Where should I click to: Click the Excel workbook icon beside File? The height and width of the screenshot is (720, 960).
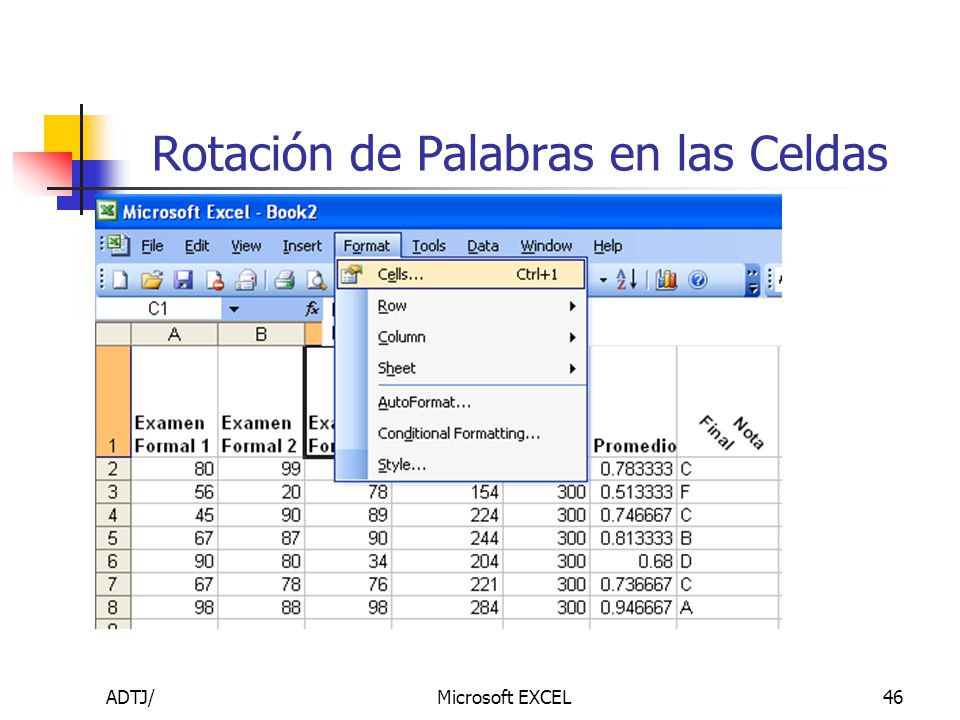tap(118, 245)
